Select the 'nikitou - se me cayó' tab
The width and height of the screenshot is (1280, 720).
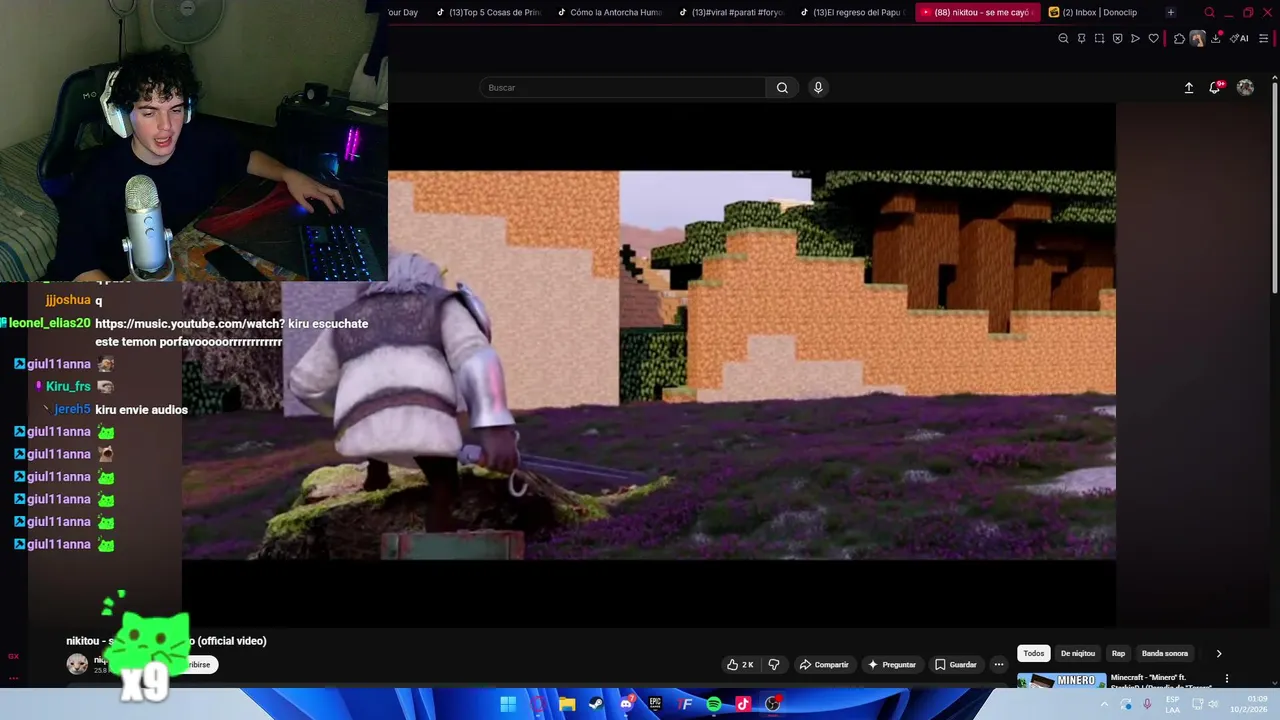pyautogui.click(x=976, y=13)
